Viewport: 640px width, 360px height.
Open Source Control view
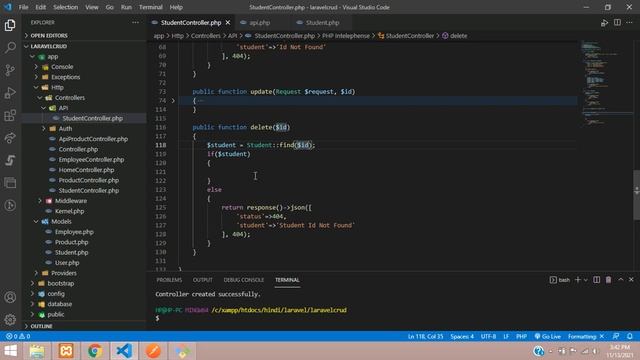(x=10, y=70)
